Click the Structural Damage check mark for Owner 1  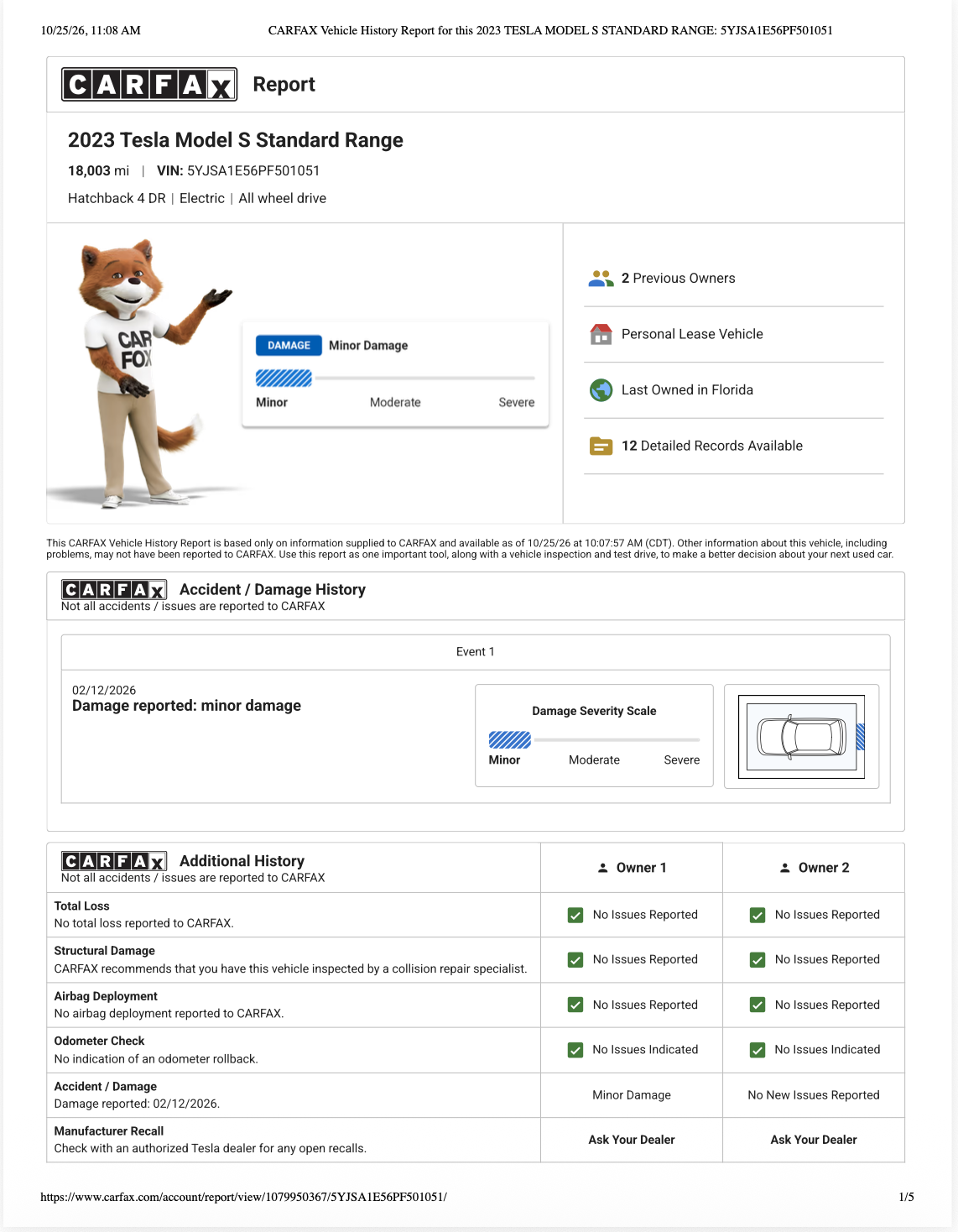[x=575, y=959]
